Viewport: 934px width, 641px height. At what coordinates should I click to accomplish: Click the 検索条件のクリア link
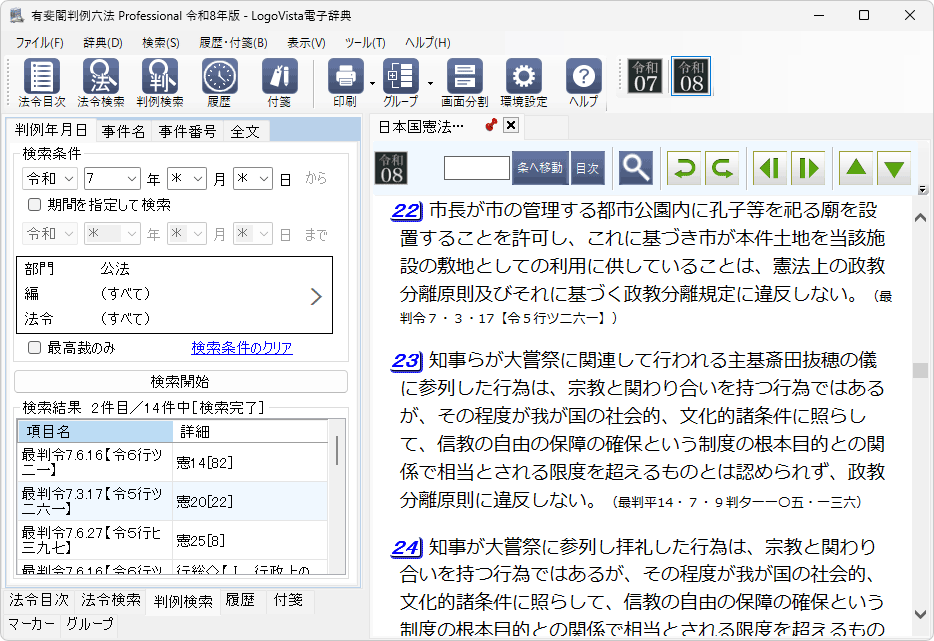coord(242,348)
